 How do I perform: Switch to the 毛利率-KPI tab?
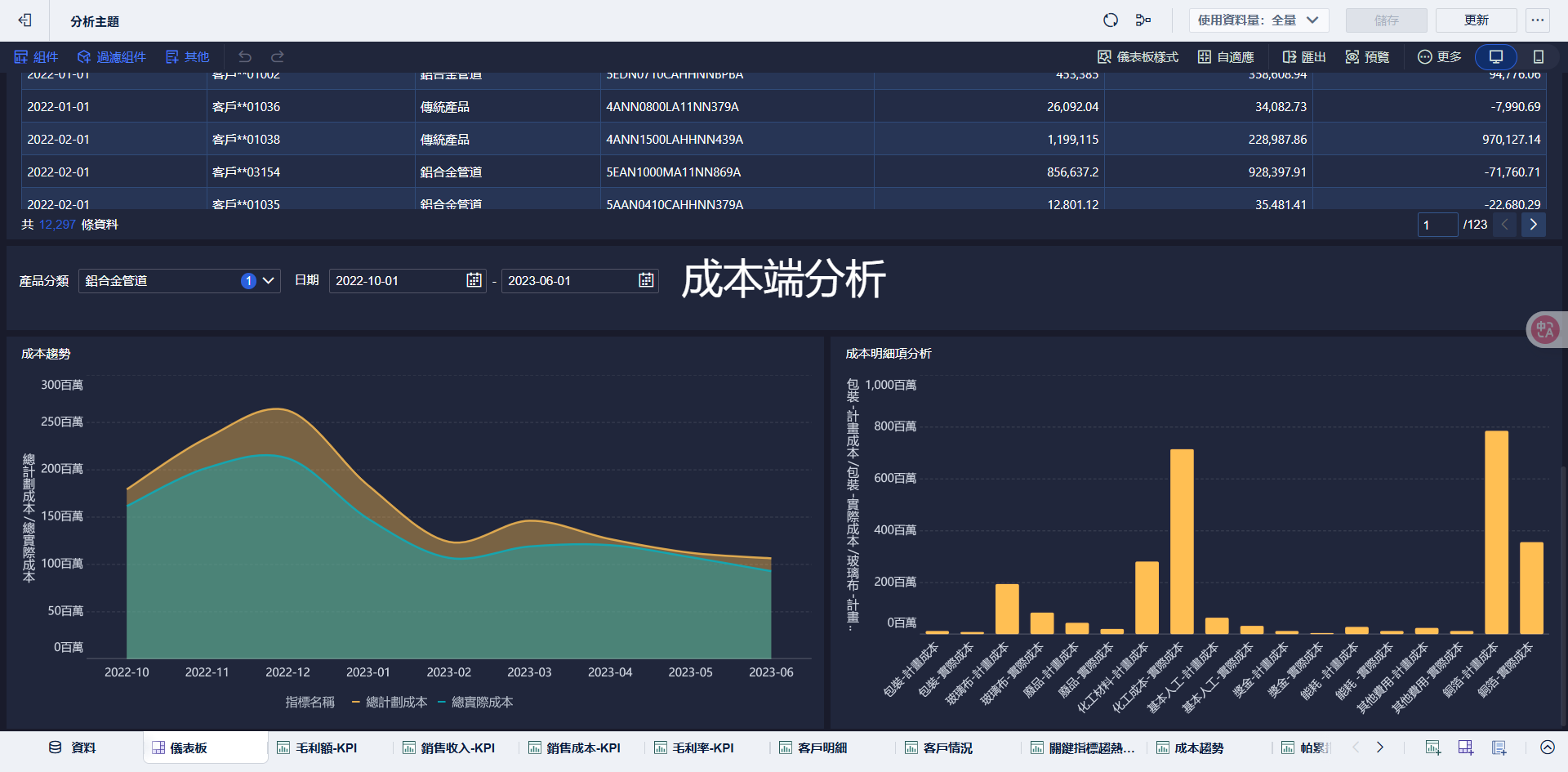click(x=694, y=747)
